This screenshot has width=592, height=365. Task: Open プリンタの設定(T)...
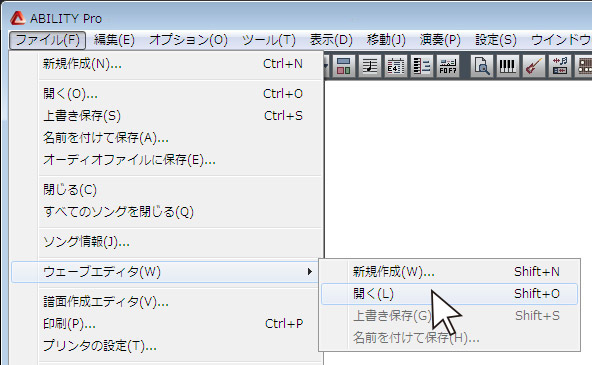tap(166, 346)
